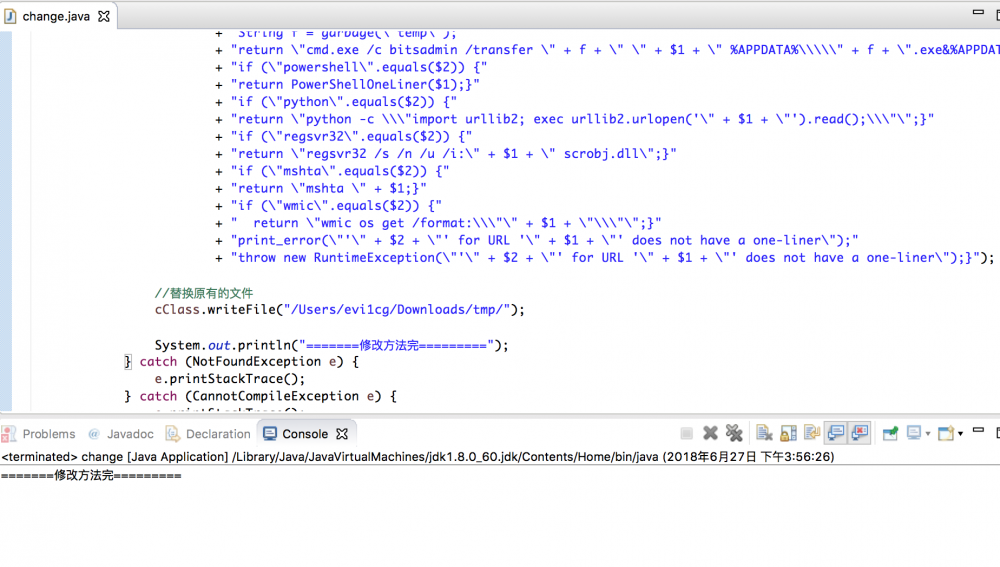This screenshot has height=567, width=1000.
Task: Toggle show console on standard error change
Action: [860, 434]
